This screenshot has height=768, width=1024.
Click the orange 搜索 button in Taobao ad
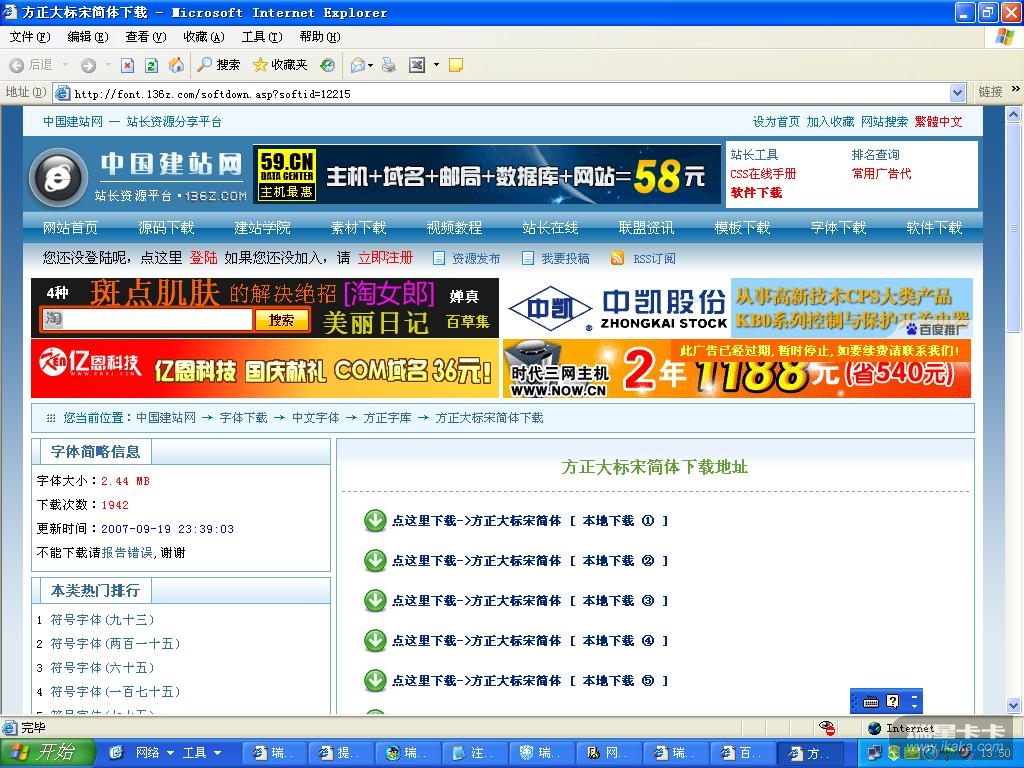(281, 320)
